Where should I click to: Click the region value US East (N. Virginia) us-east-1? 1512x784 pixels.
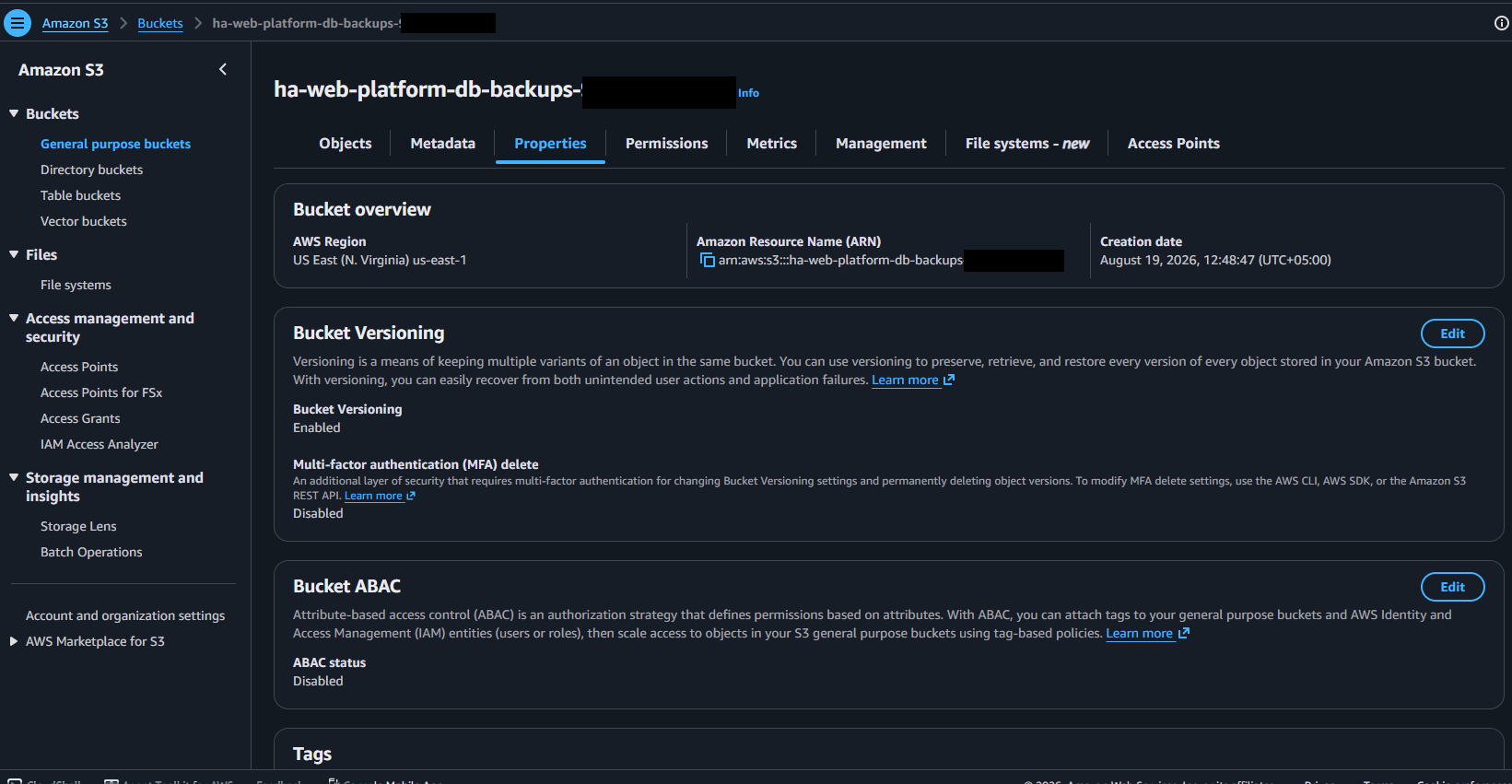click(380, 260)
